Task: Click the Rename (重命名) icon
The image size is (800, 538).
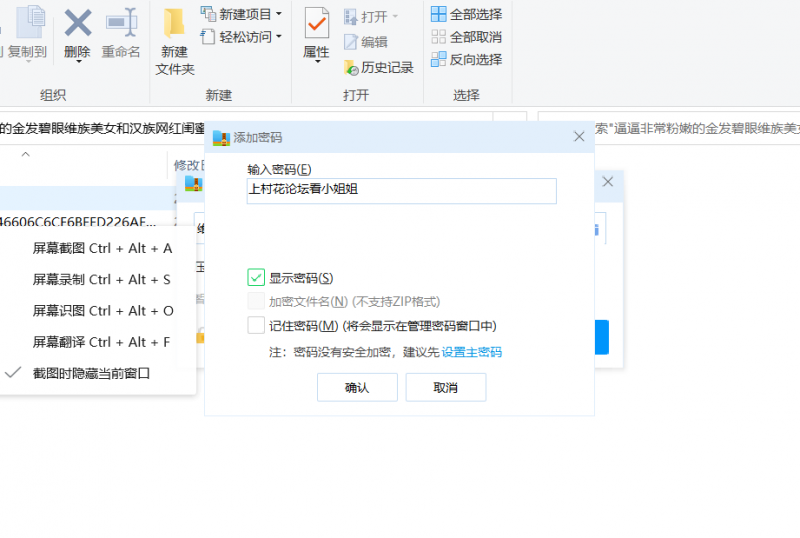Action: [x=121, y=23]
